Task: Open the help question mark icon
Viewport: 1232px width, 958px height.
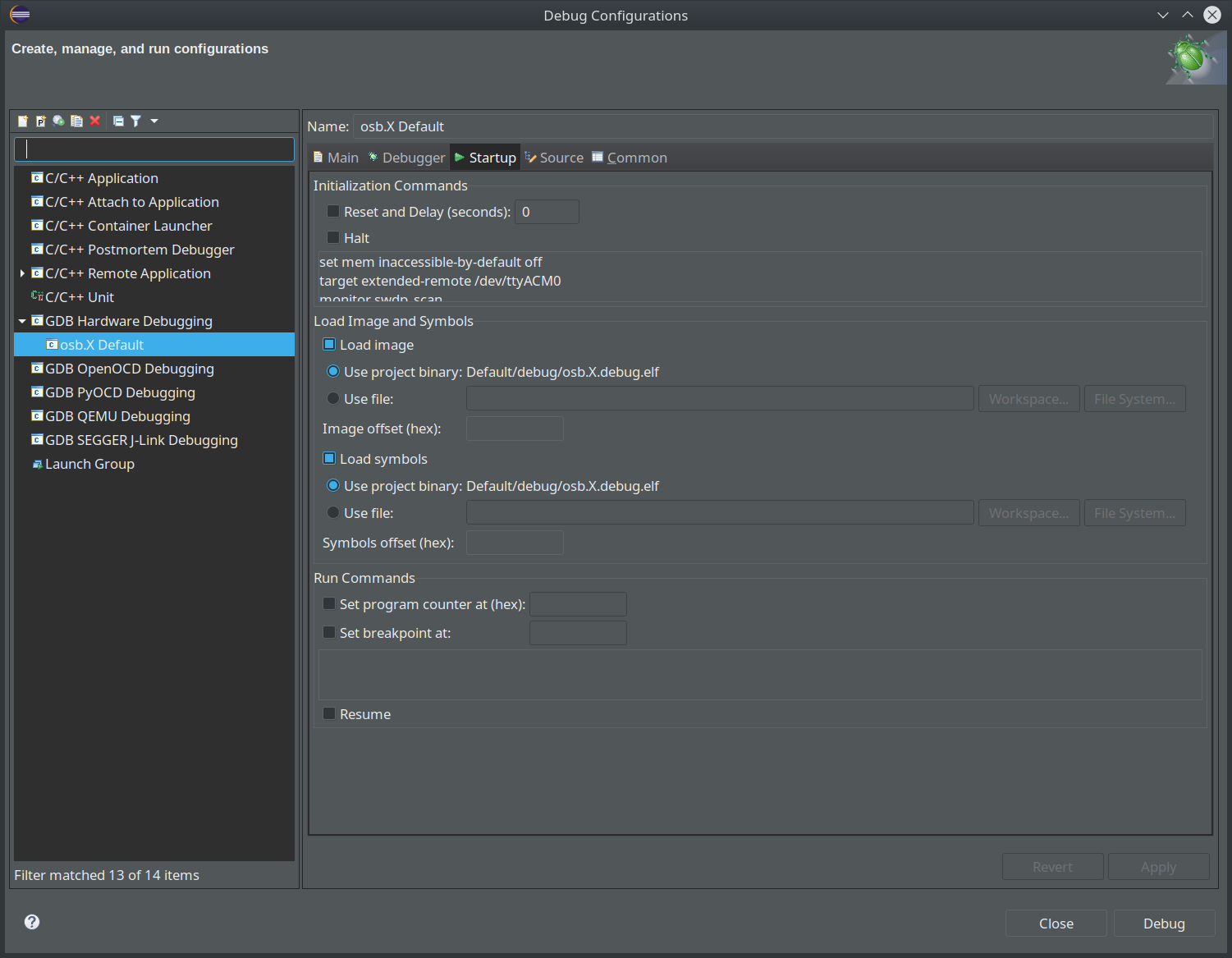Action: (x=32, y=922)
